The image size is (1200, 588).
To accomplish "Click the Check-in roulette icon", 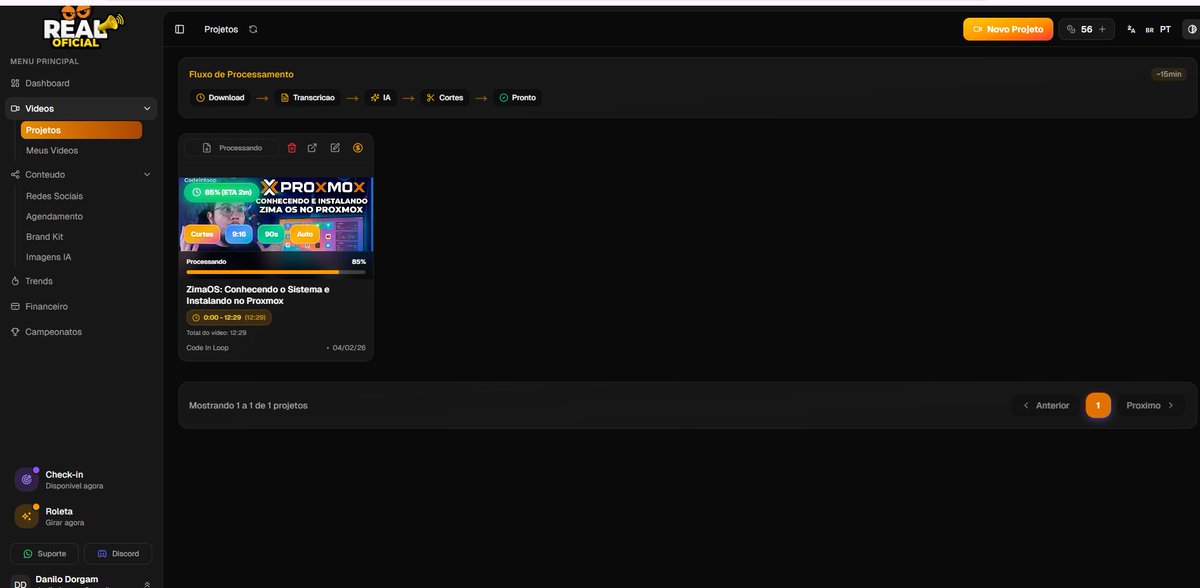I will click(26, 479).
